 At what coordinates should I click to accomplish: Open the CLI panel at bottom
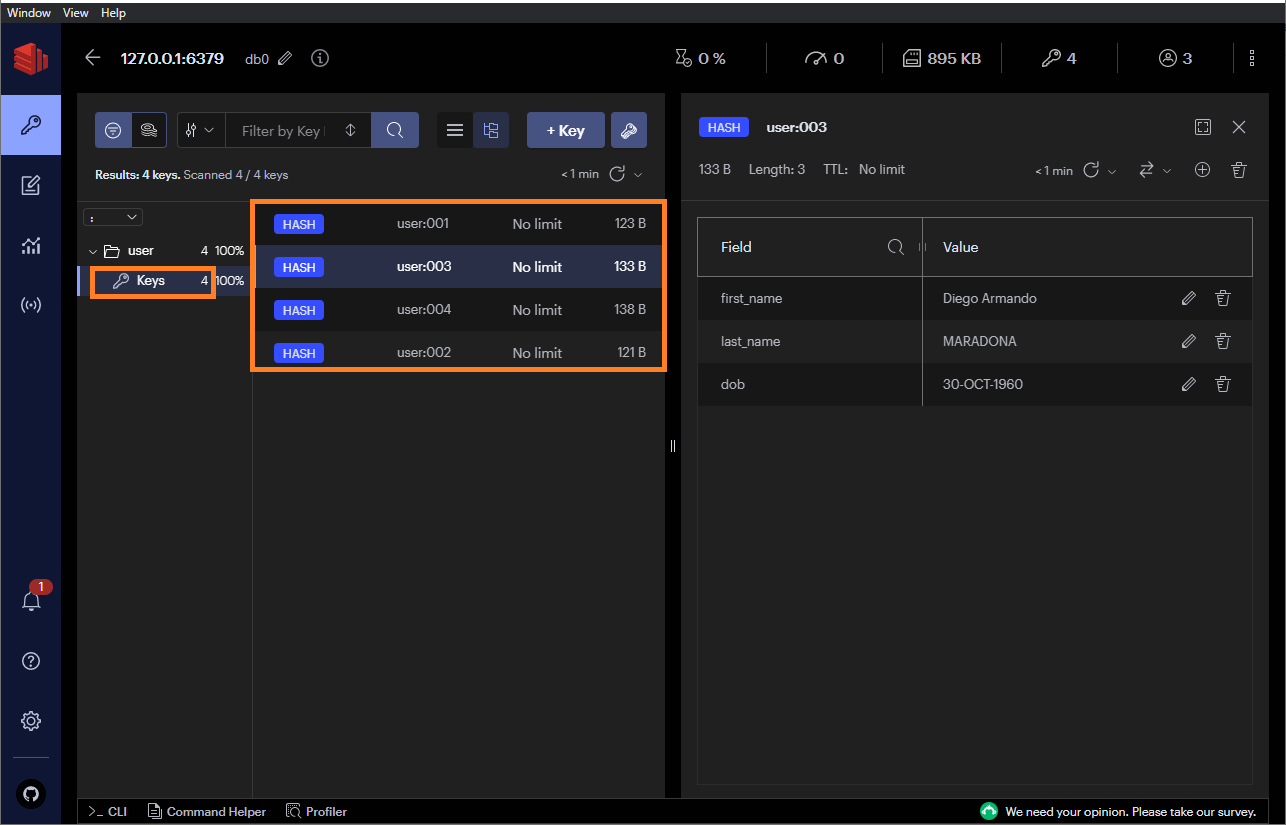tap(108, 811)
